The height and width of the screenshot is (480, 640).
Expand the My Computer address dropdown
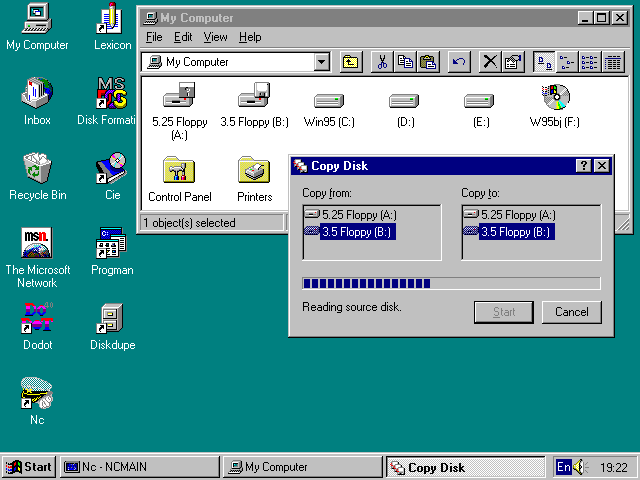[321, 62]
